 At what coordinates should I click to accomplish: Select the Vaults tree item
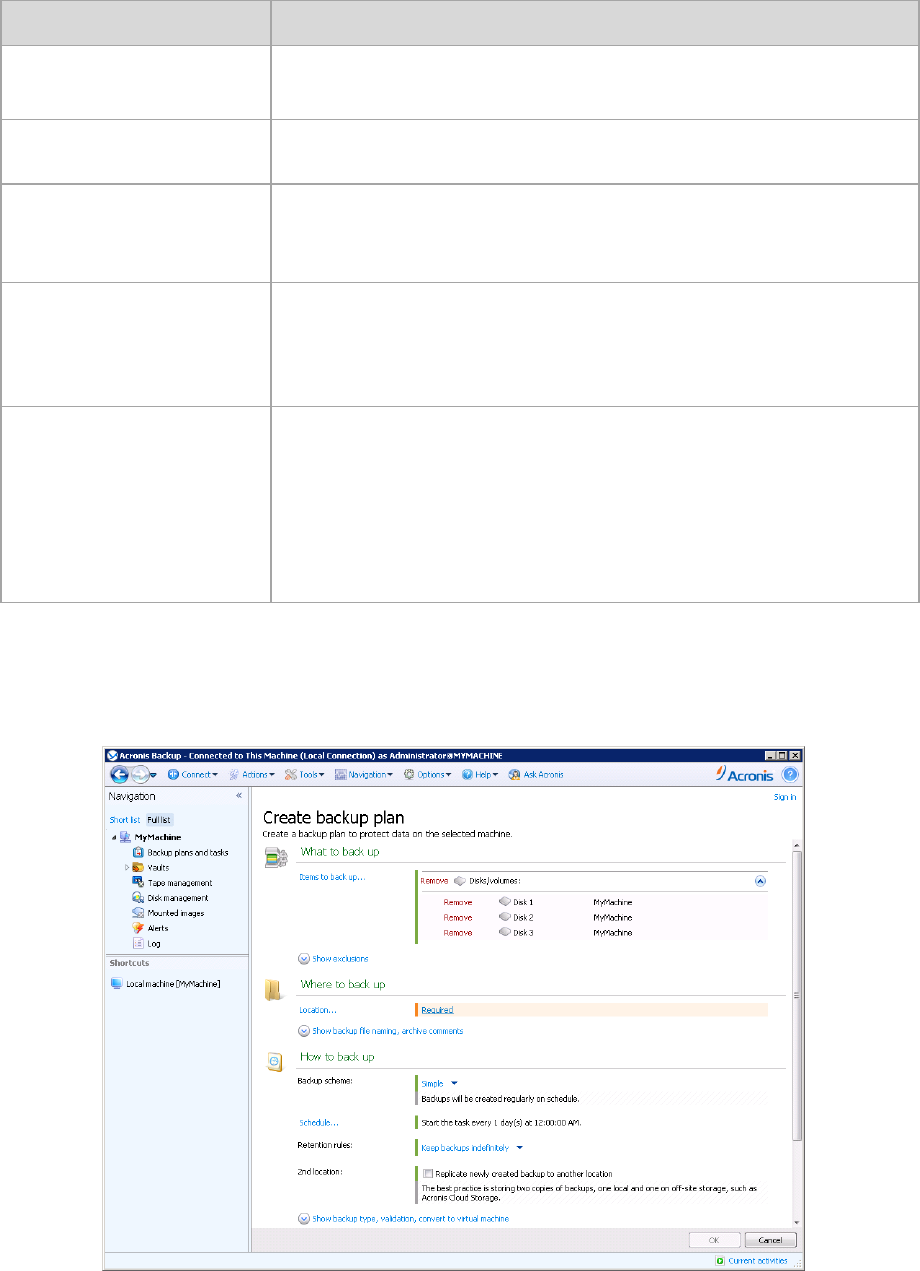click(158, 868)
